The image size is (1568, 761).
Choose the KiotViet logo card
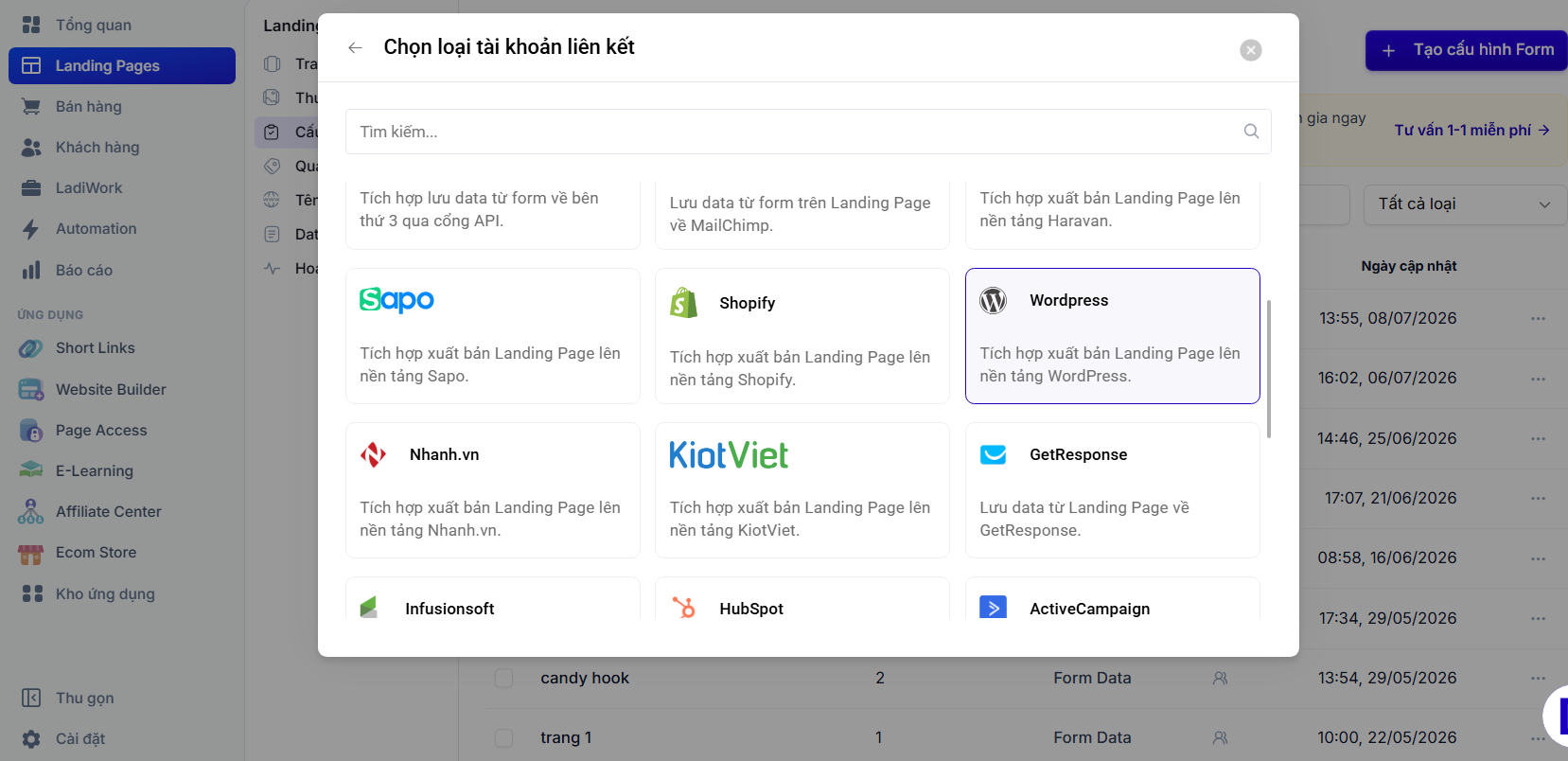pos(802,490)
